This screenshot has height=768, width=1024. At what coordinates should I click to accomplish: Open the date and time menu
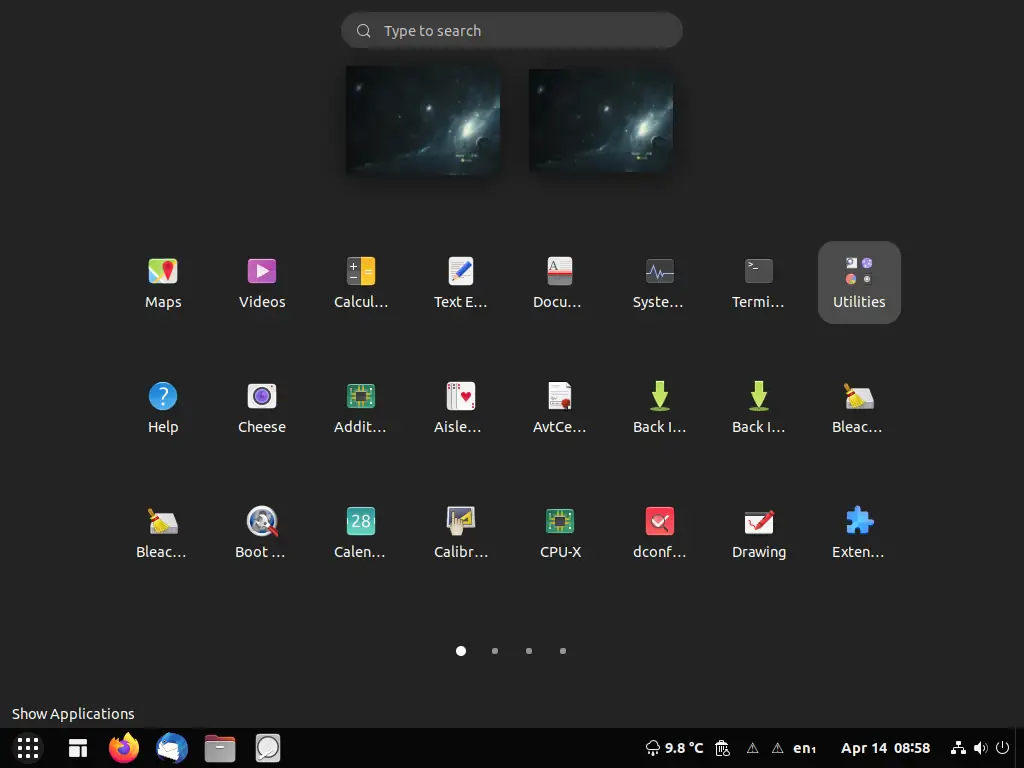pos(885,748)
